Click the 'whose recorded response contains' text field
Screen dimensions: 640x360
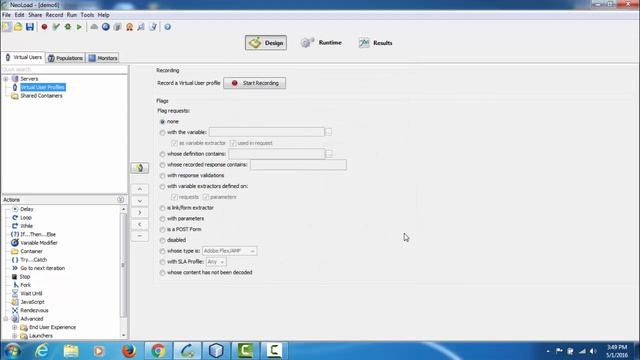coord(298,164)
